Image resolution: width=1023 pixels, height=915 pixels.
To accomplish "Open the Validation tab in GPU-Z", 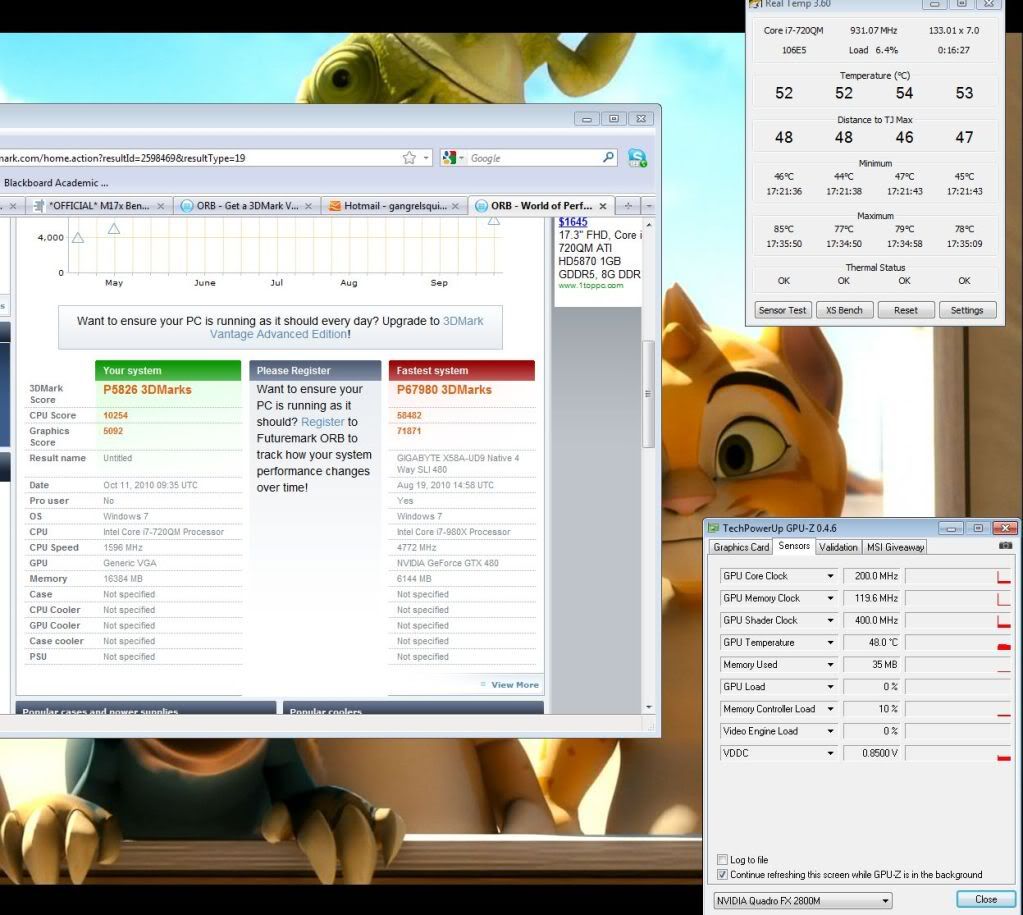I will click(838, 547).
